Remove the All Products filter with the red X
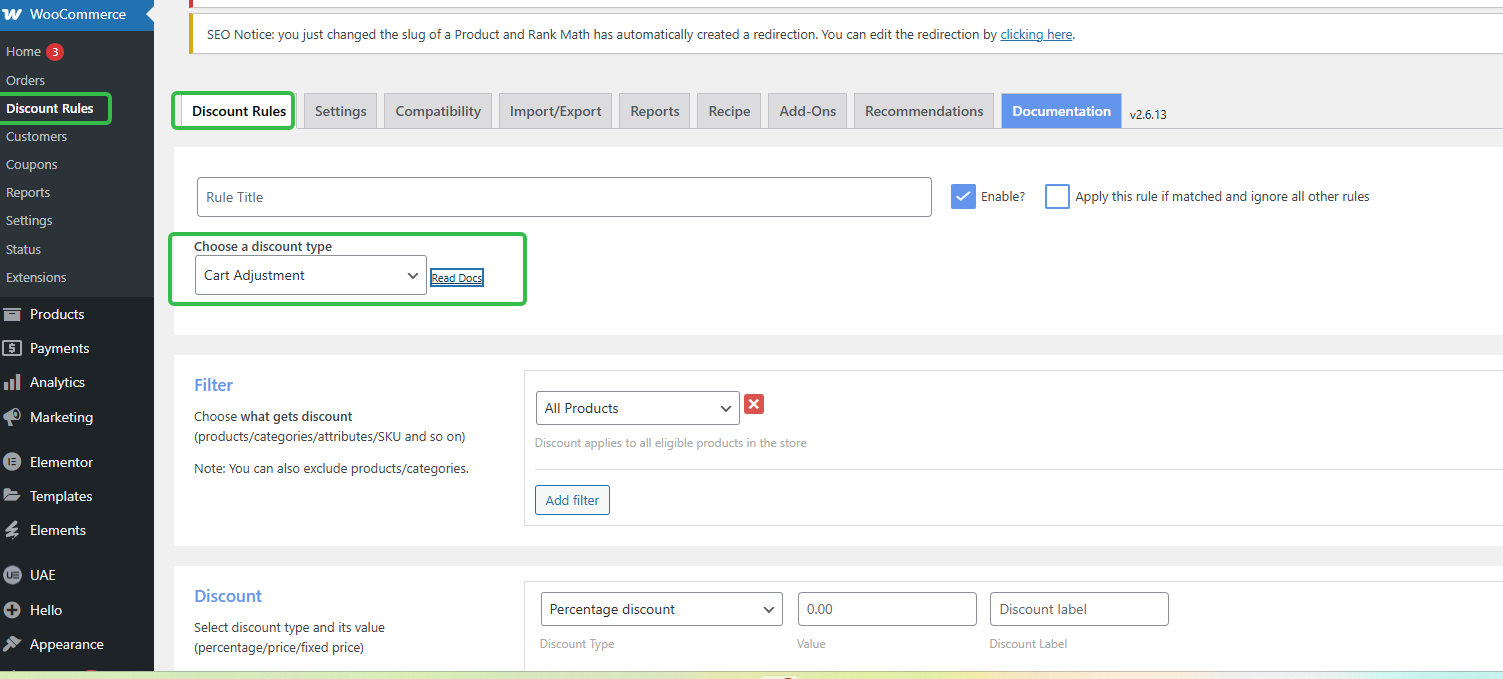The width and height of the screenshot is (1503, 679). [754, 404]
